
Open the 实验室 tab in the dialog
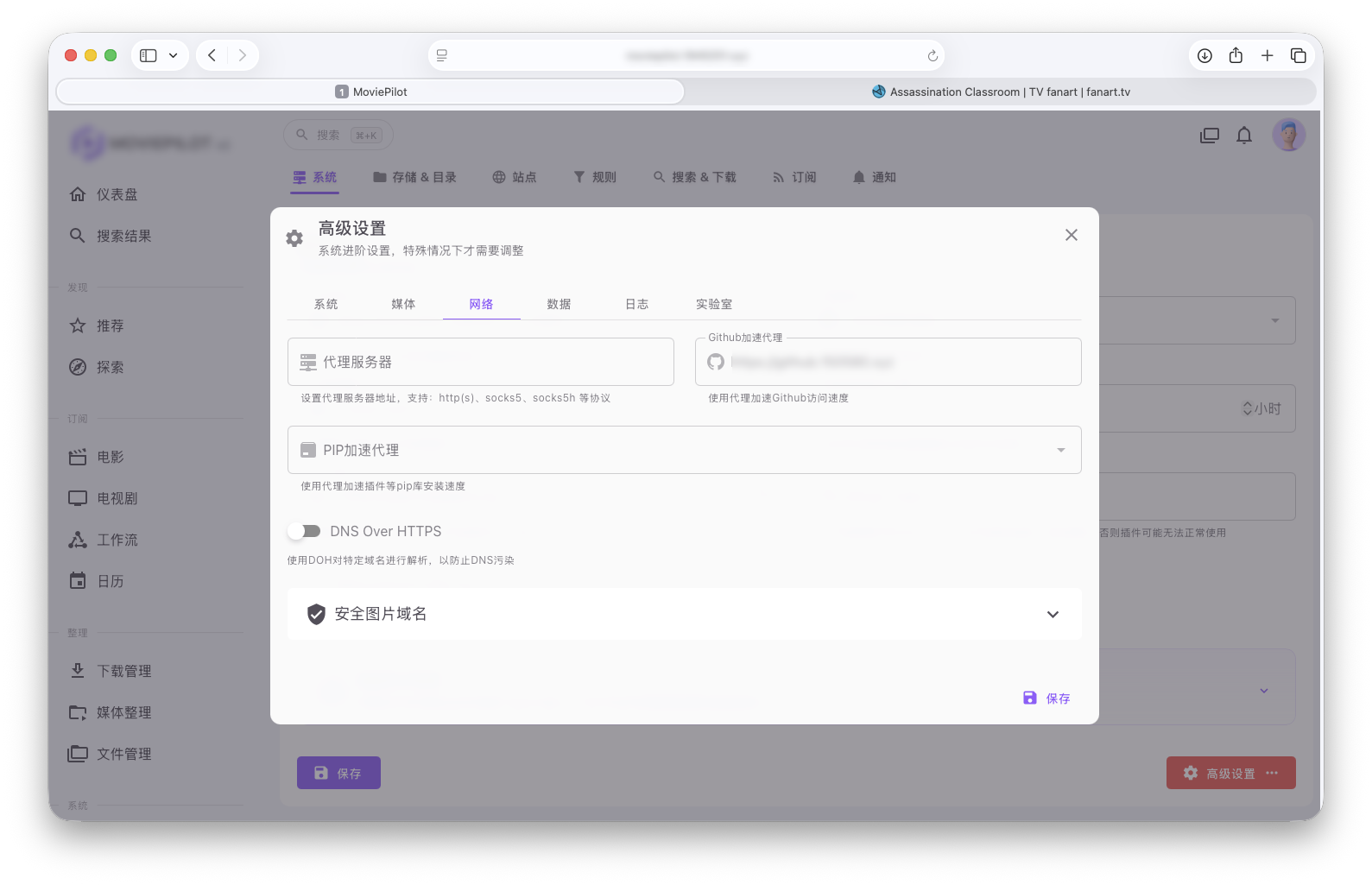click(x=714, y=304)
